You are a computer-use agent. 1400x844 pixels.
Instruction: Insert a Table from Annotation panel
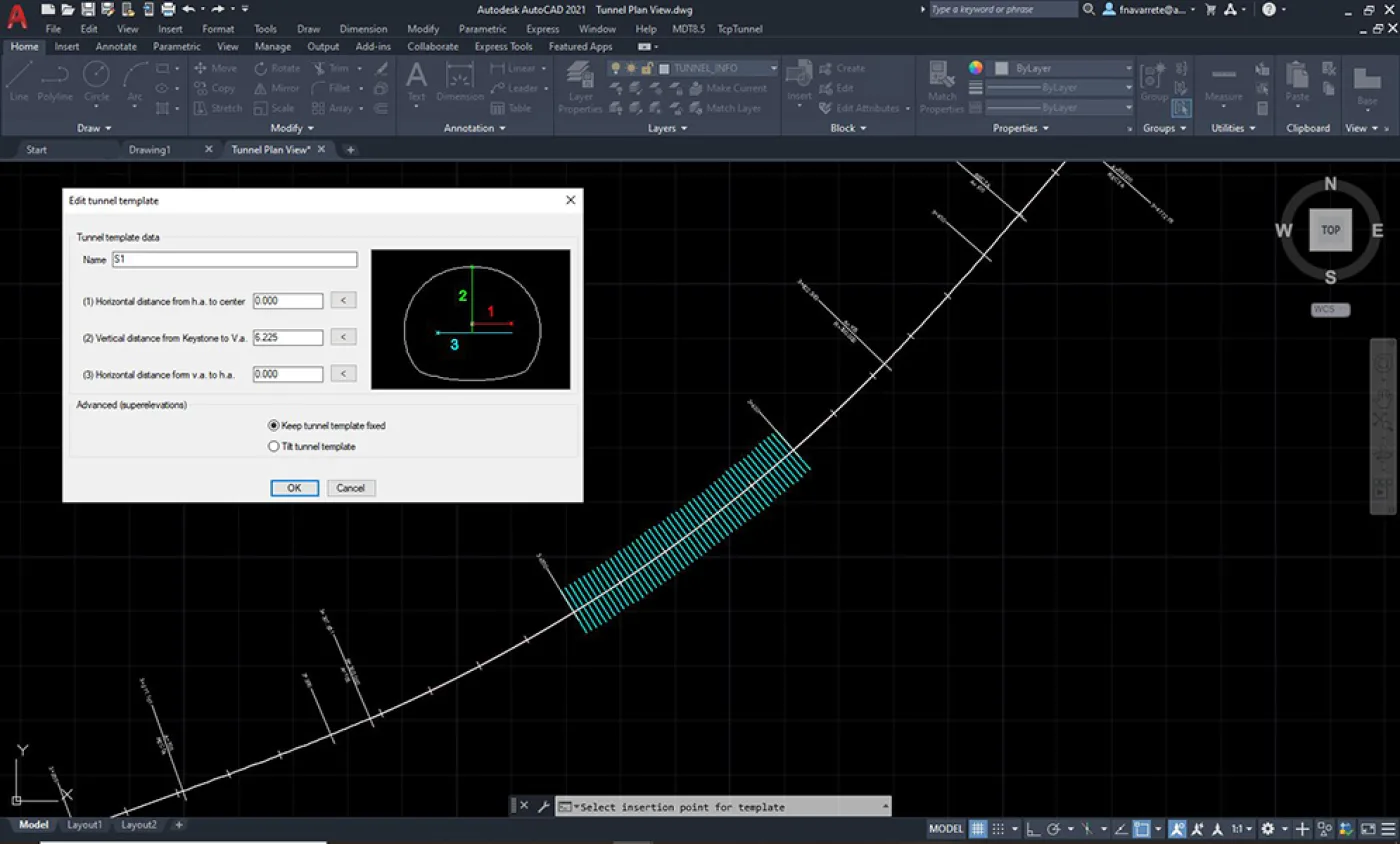click(x=511, y=108)
